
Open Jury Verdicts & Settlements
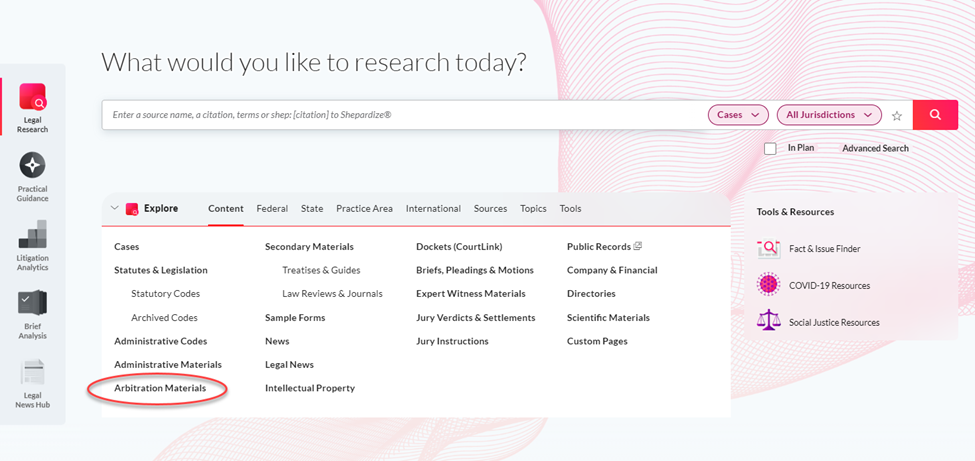click(476, 318)
